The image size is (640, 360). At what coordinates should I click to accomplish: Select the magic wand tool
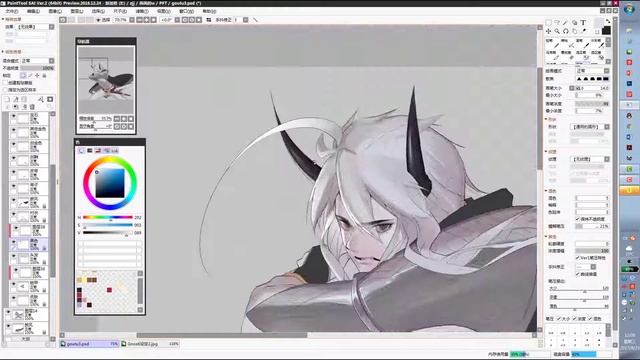(566, 22)
